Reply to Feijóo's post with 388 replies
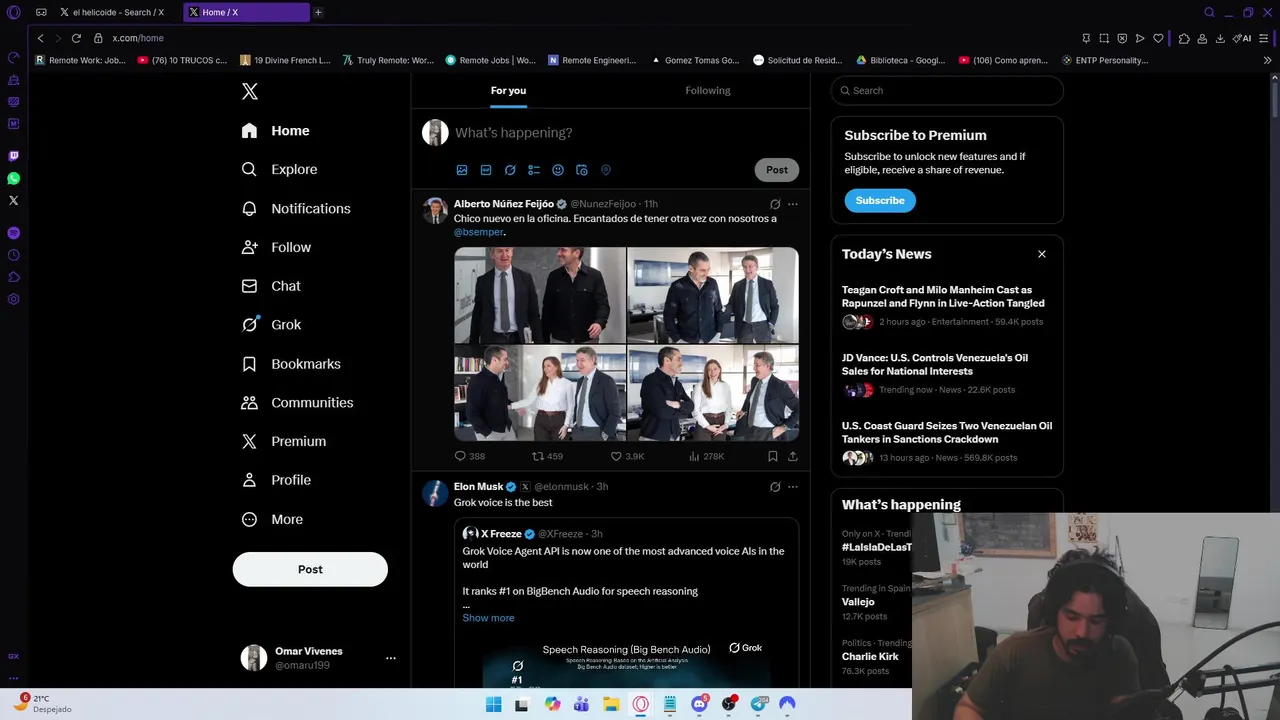 click(x=470, y=456)
